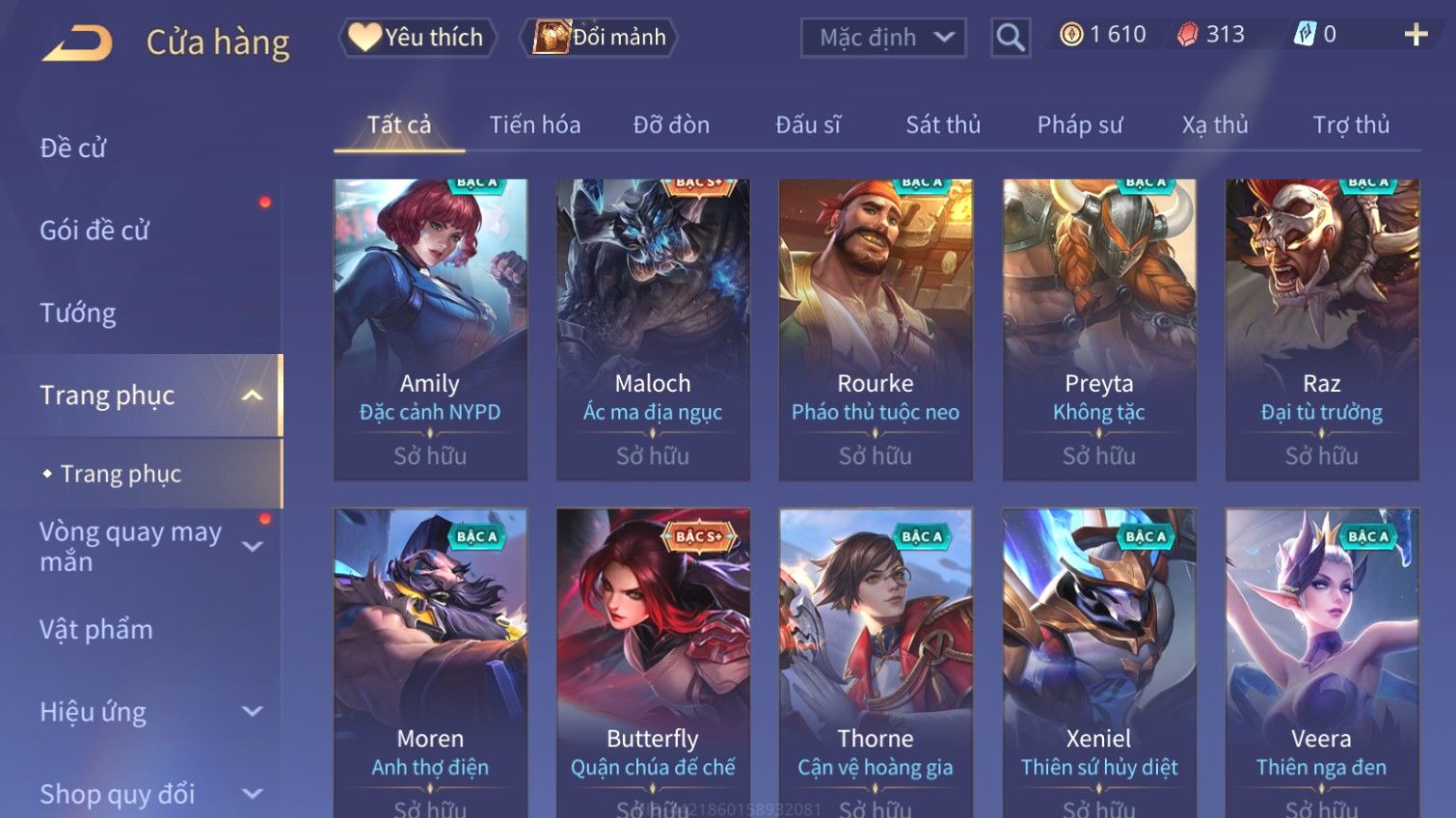Go to Gói đề cử menu
Screen dimensions: 1456x818
pyautogui.click(x=94, y=231)
